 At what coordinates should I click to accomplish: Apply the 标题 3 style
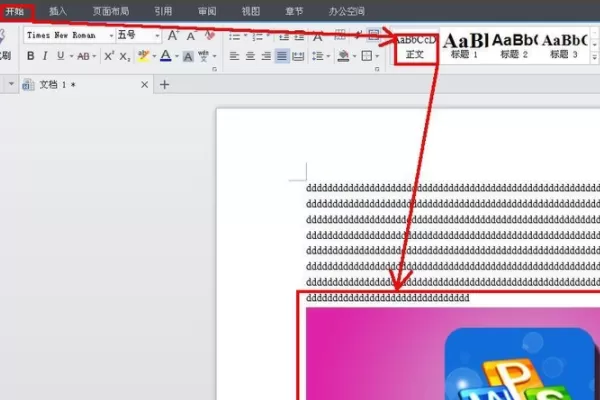coord(564,46)
